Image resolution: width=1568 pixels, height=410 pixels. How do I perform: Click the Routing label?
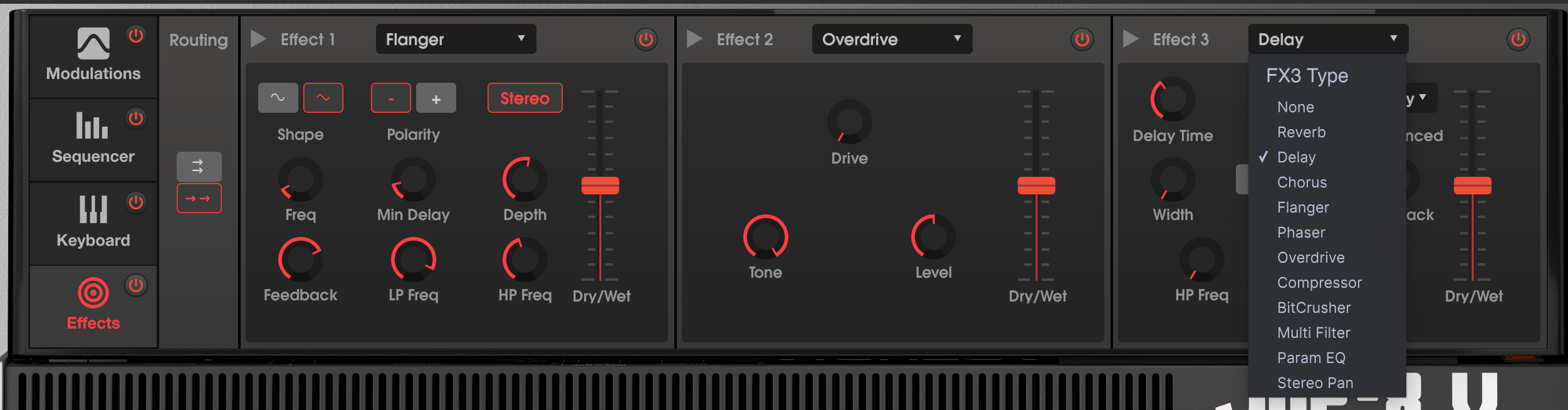pos(199,40)
